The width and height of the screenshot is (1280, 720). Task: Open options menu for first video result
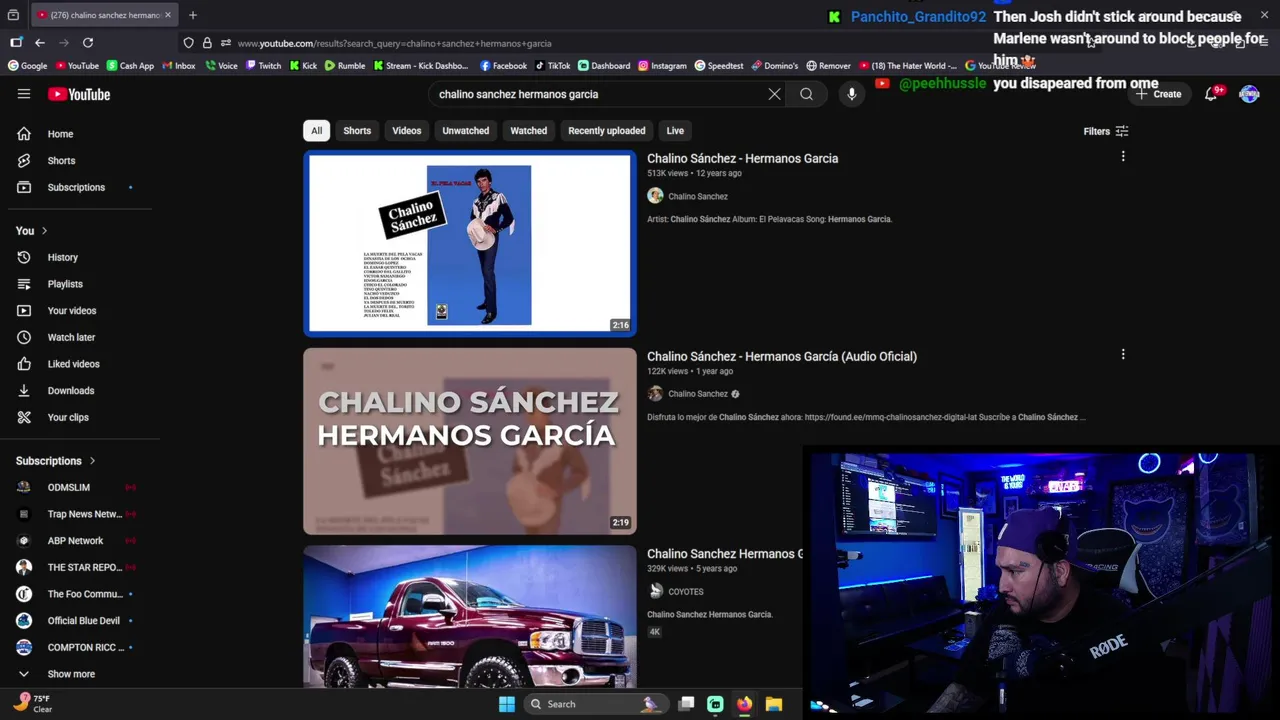pyautogui.click(x=1123, y=157)
